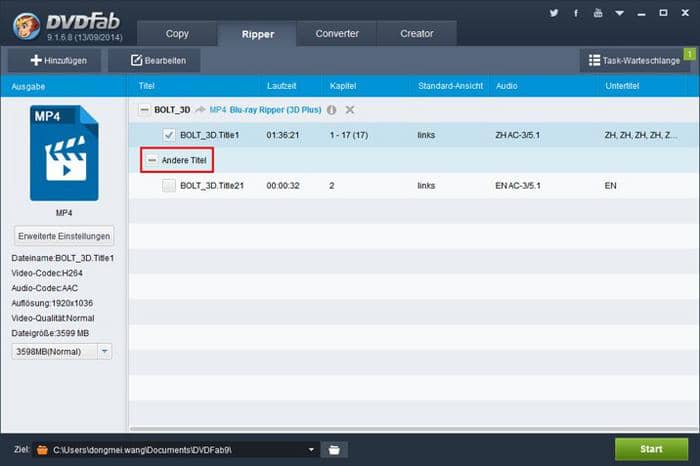
Task: Uncheck the BOLT_3D.Title1 checkbox
Action: click(169, 135)
